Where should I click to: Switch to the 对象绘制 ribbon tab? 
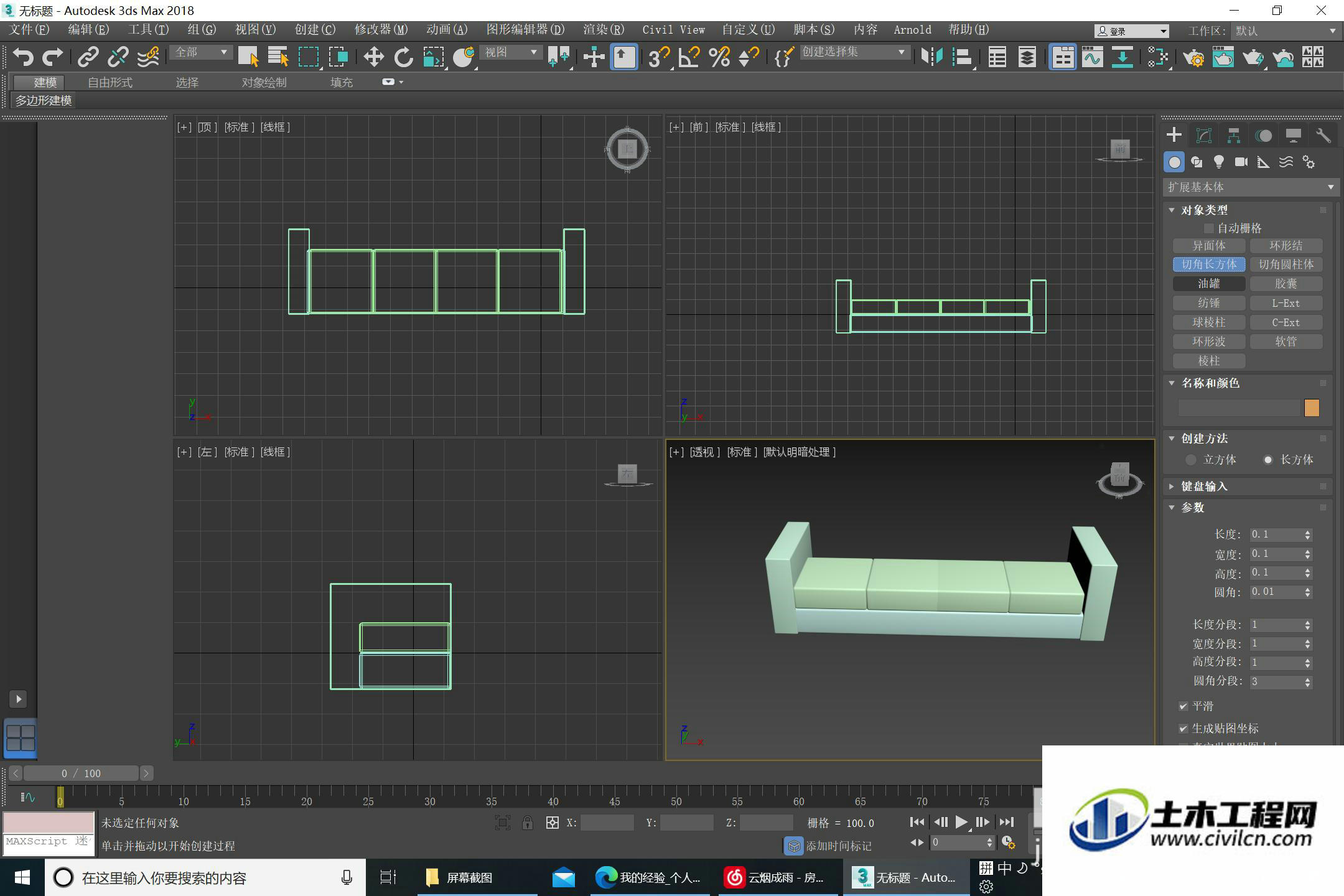264,82
